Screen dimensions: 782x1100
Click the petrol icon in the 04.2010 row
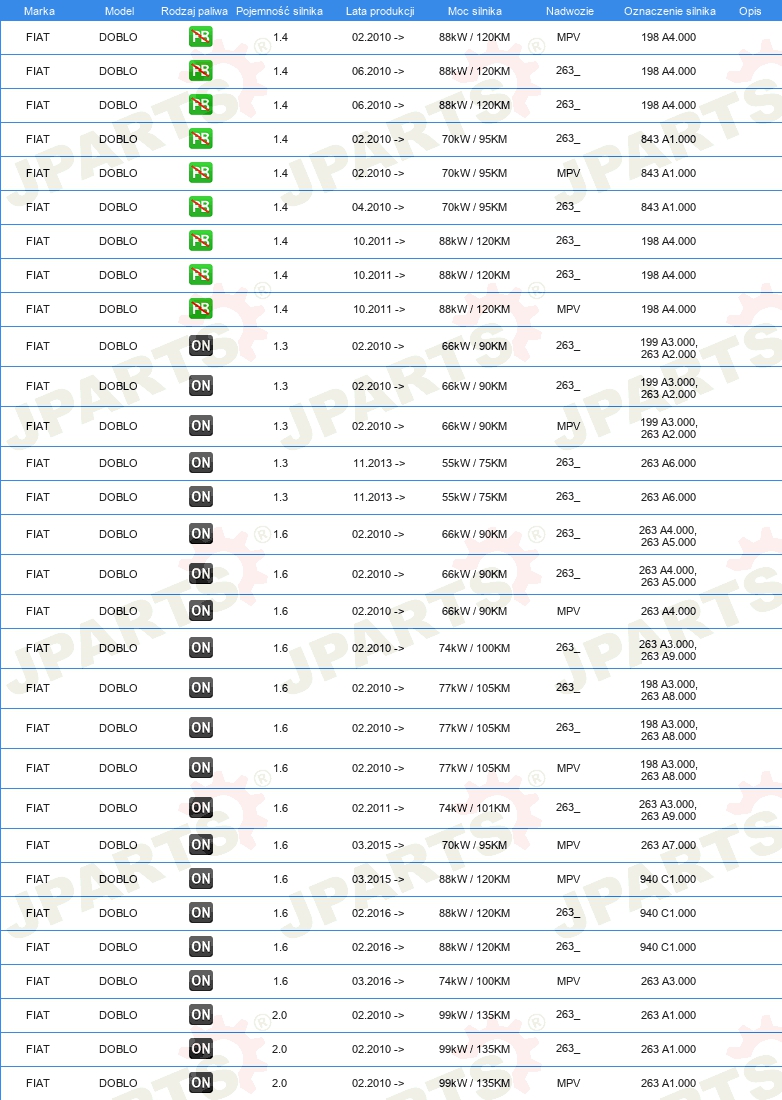(201, 207)
